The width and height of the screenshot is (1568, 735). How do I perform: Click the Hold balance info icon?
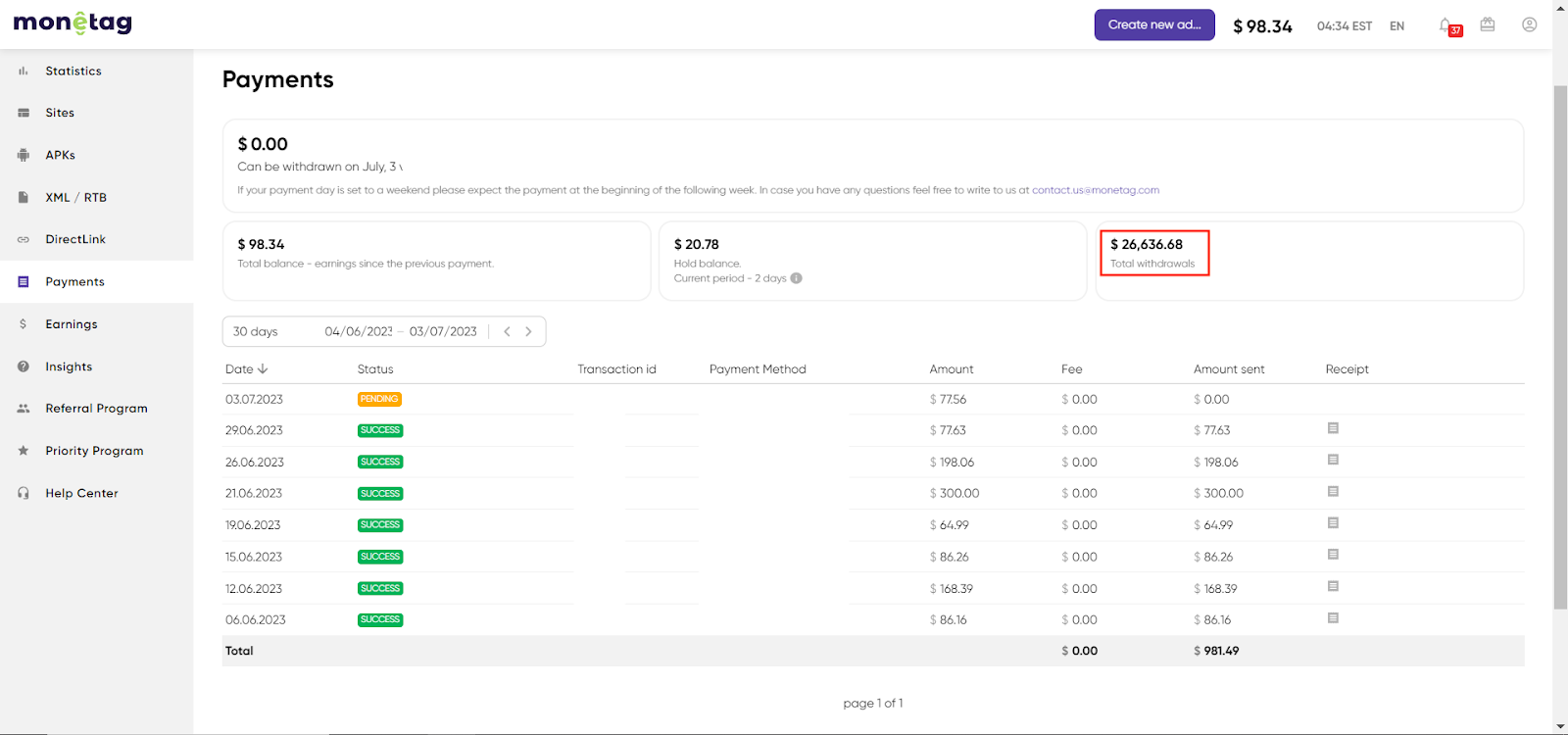tap(796, 278)
